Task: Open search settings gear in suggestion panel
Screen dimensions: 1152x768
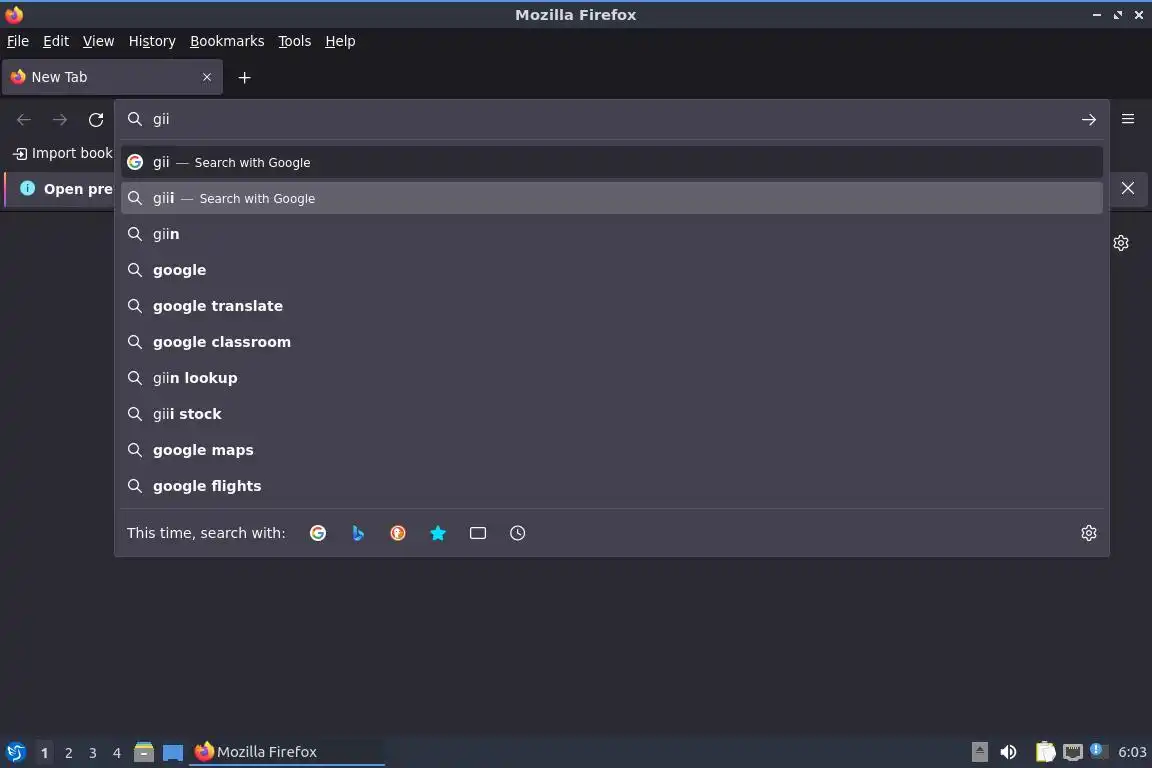Action: [x=1089, y=533]
